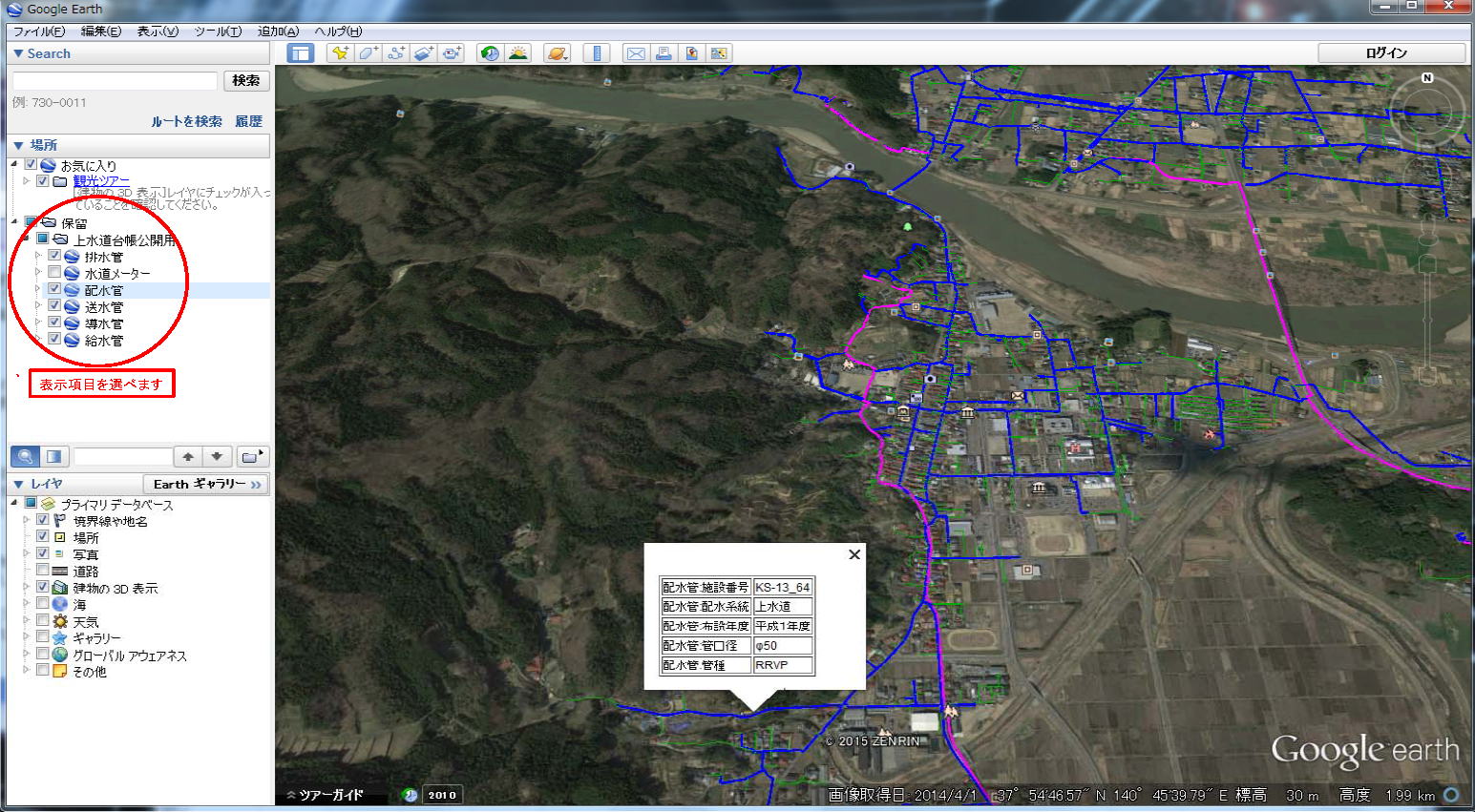This screenshot has width=1475, height=812.
Task: Click the ログイン button
Action: click(x=1391, y=53)
